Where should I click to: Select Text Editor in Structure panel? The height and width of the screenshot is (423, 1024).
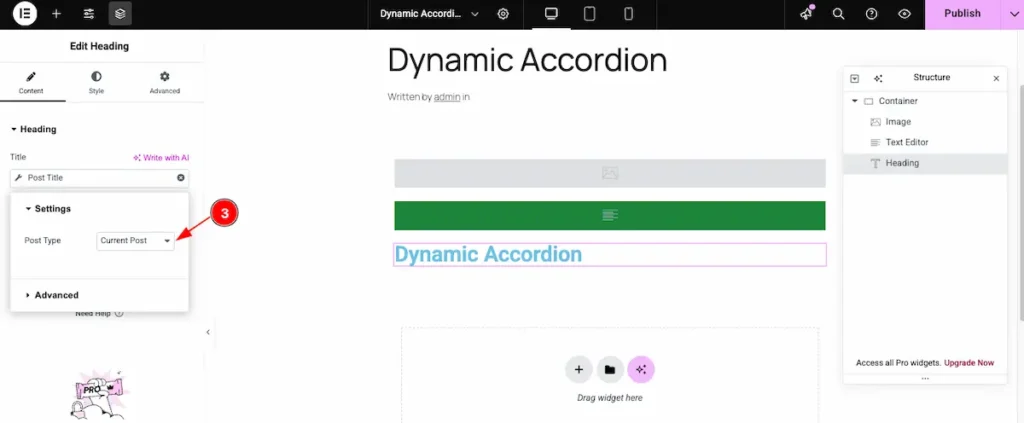pos(906,142)
